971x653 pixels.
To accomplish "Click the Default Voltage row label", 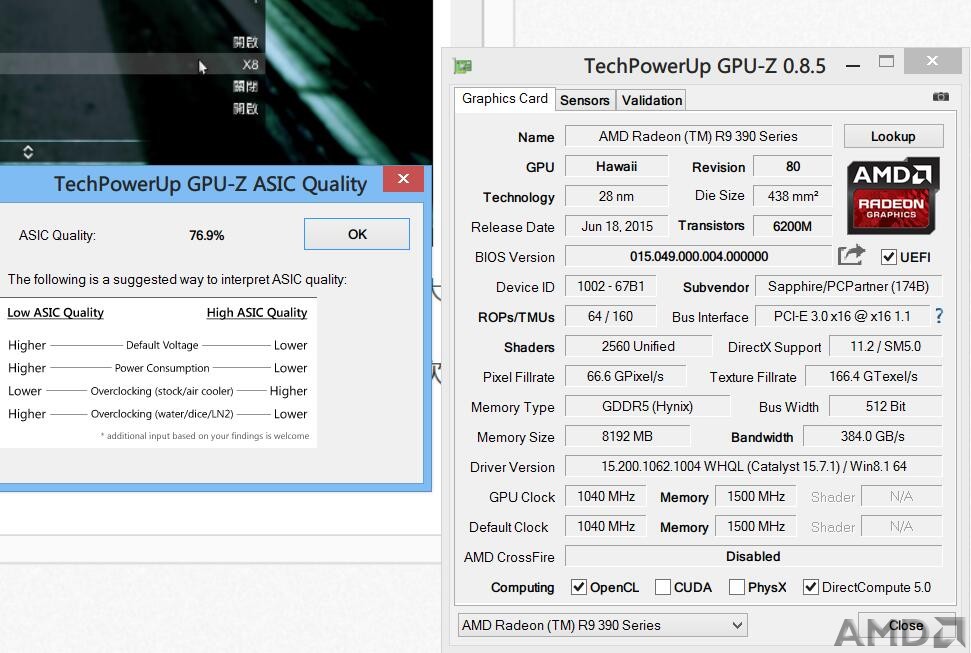I will tap(162, 345).
